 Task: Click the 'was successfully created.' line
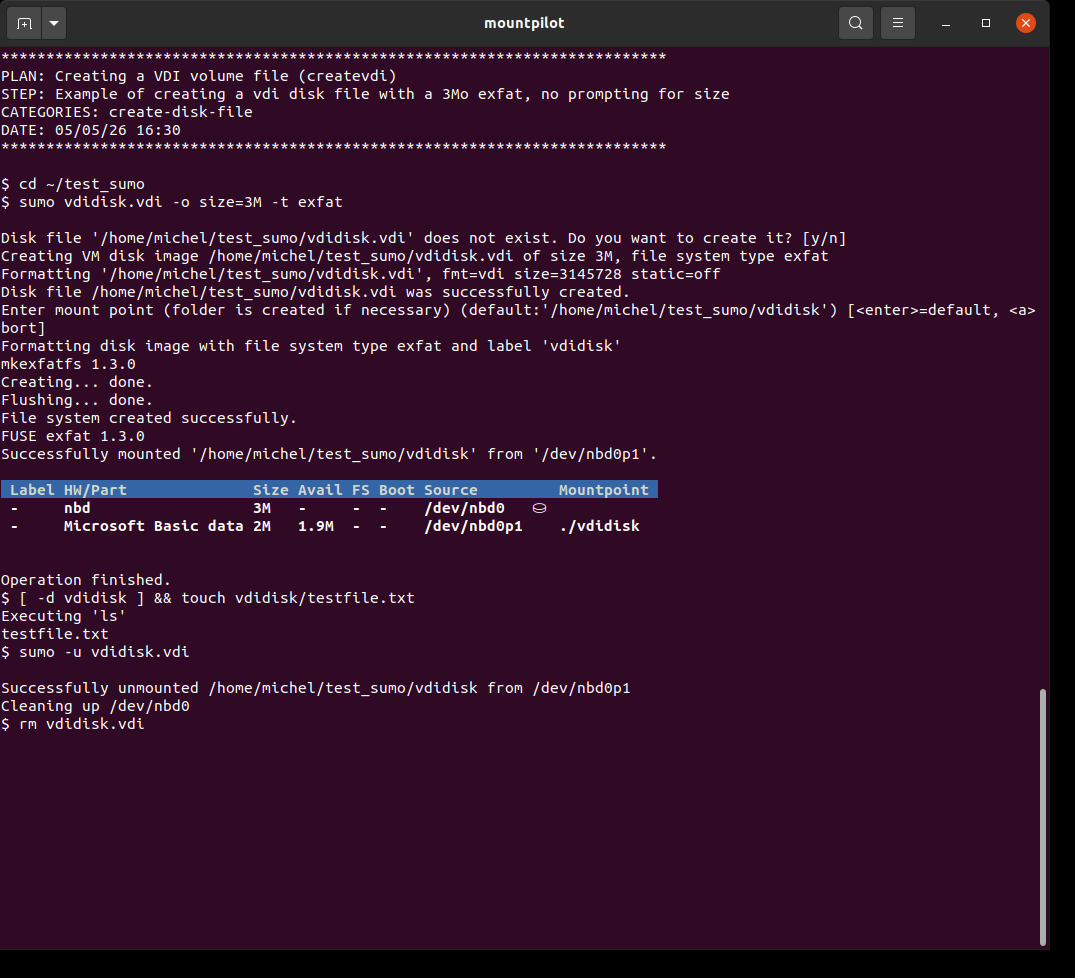[315, 292]
